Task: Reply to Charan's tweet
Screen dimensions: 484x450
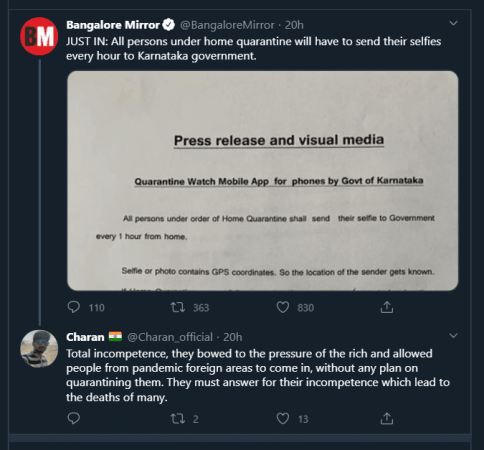Action: [74, 418]
